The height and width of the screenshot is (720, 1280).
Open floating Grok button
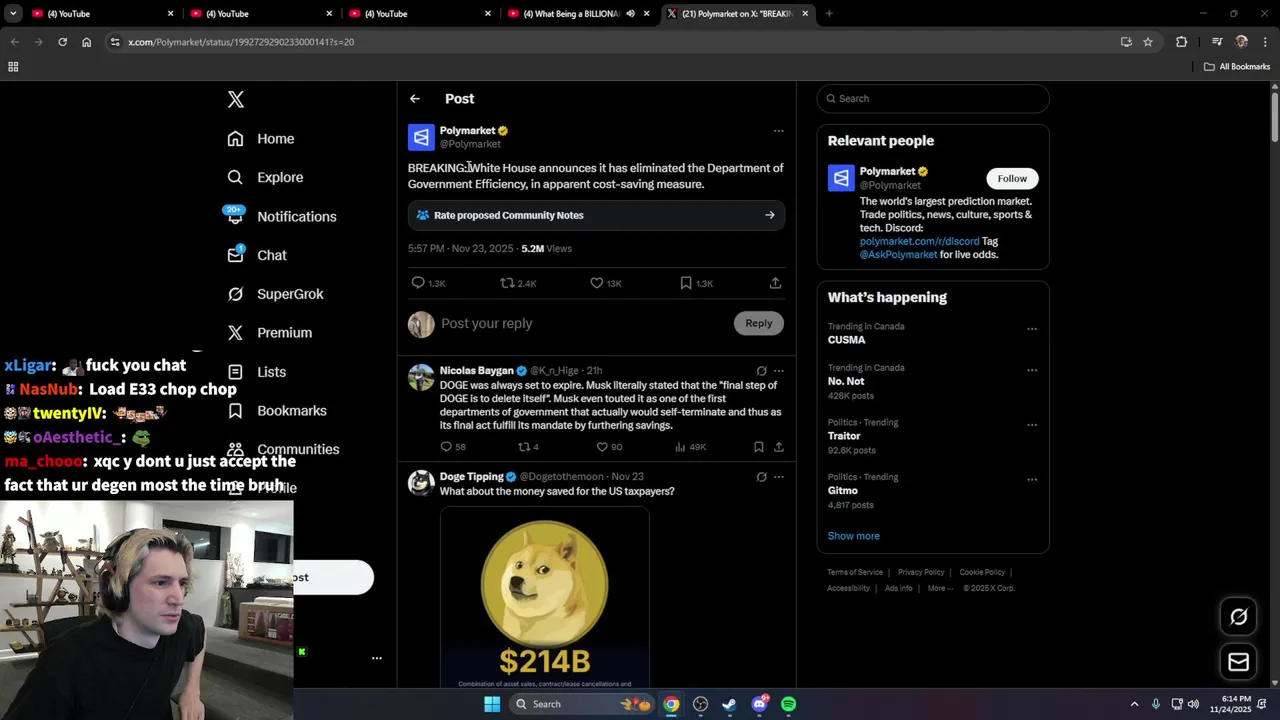(x=1238, y=617)
